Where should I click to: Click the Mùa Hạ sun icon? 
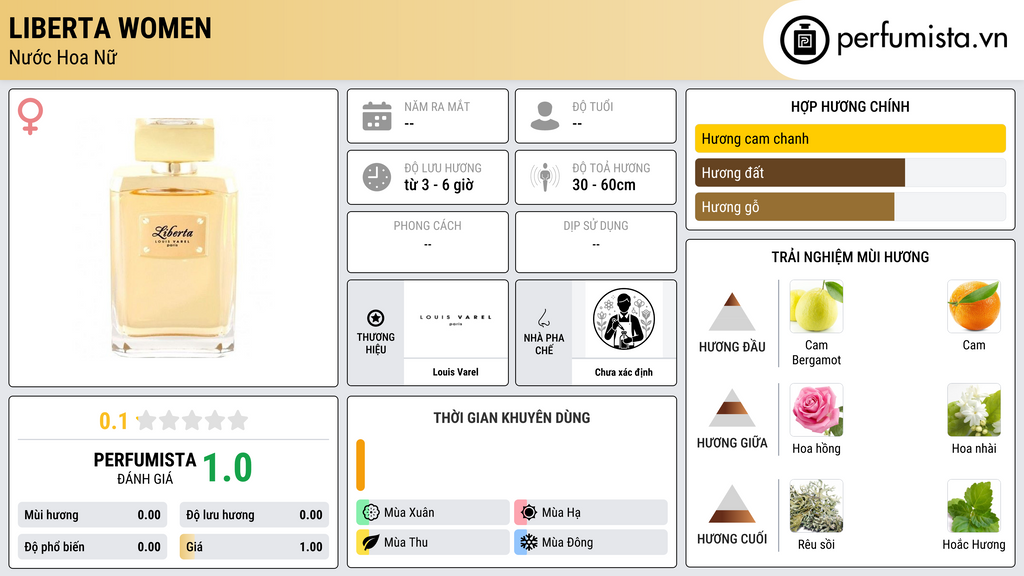(x=529, y=512)
